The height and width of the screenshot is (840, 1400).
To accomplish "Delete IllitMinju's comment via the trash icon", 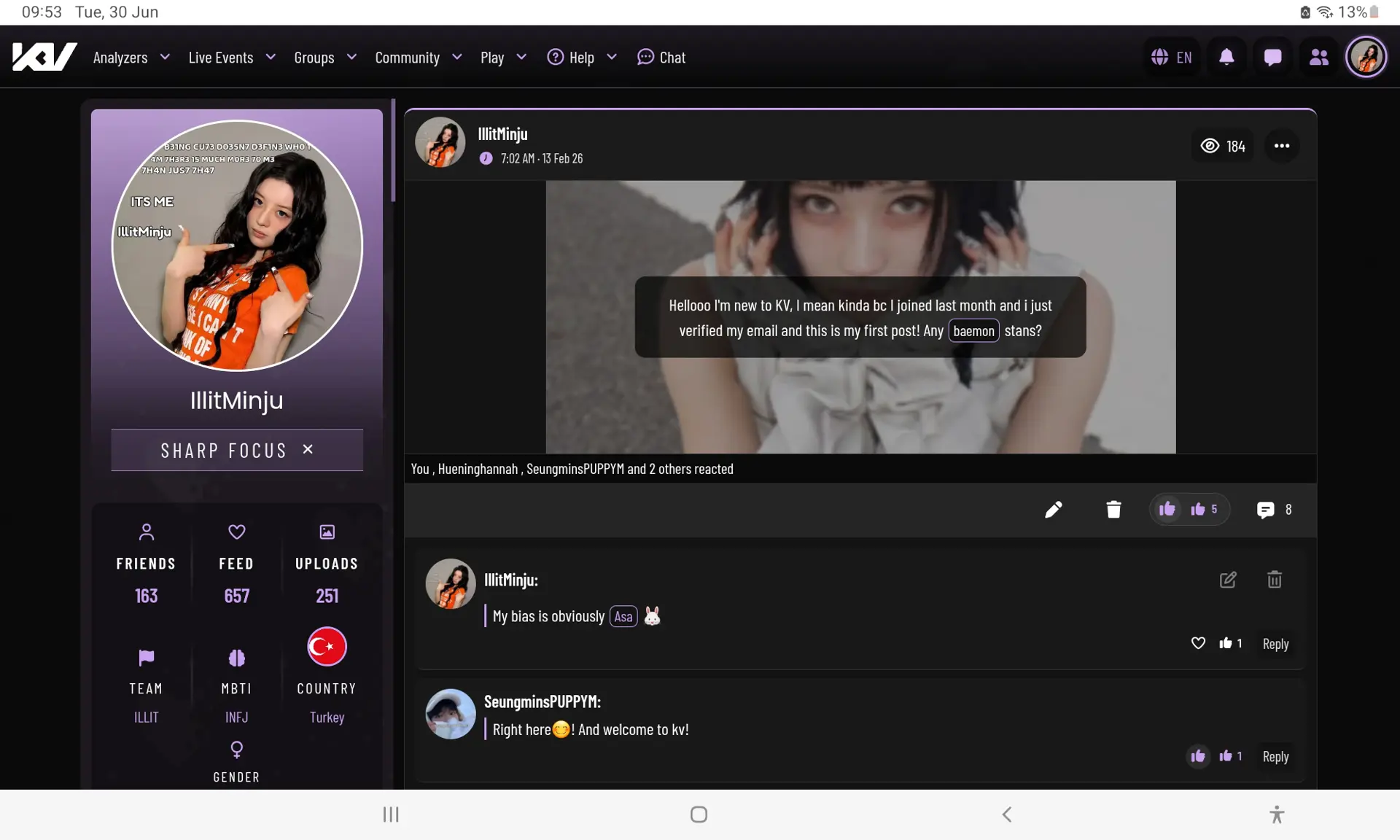I will click(1274, 580).
